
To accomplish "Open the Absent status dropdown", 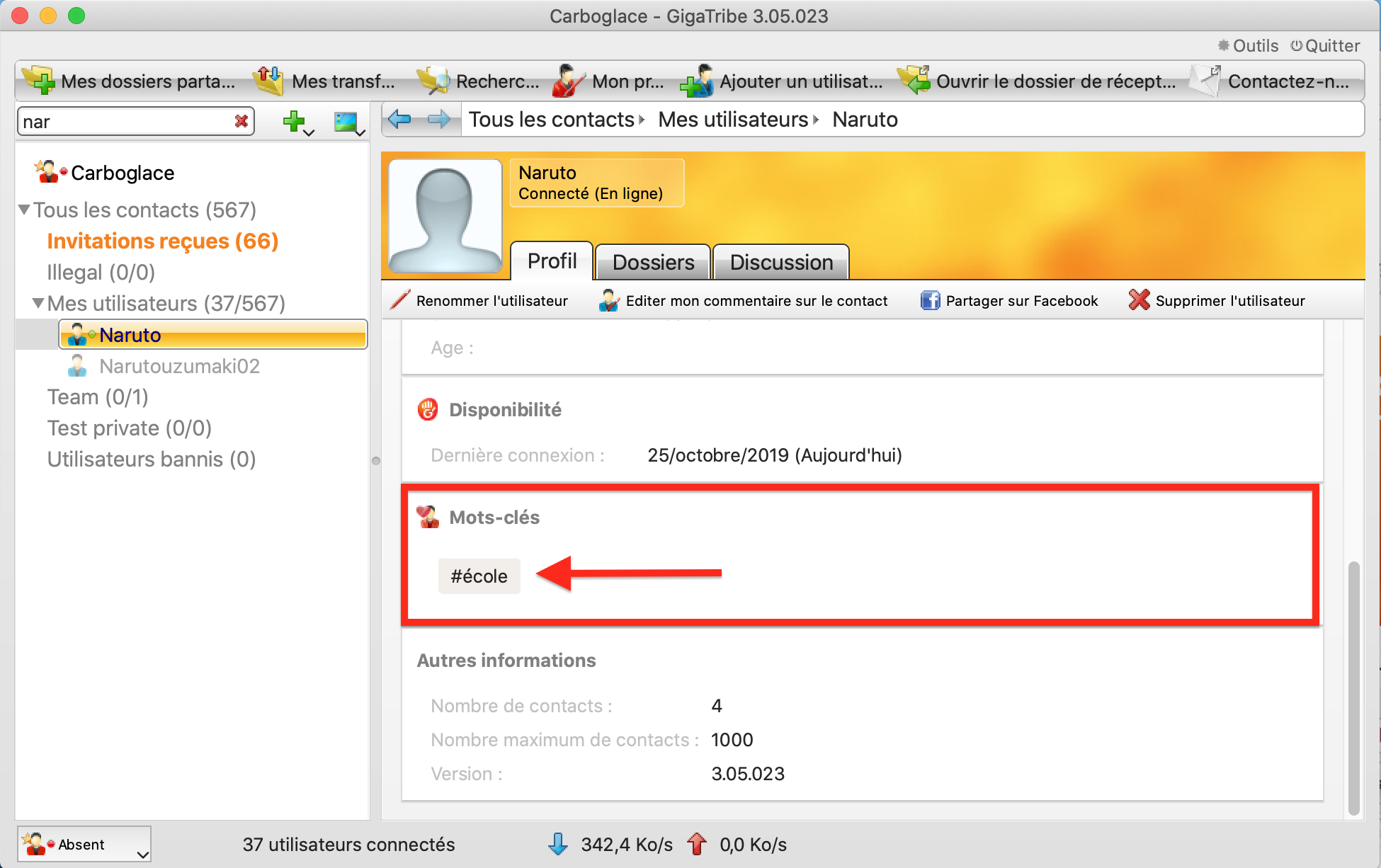I will [84, 844].
